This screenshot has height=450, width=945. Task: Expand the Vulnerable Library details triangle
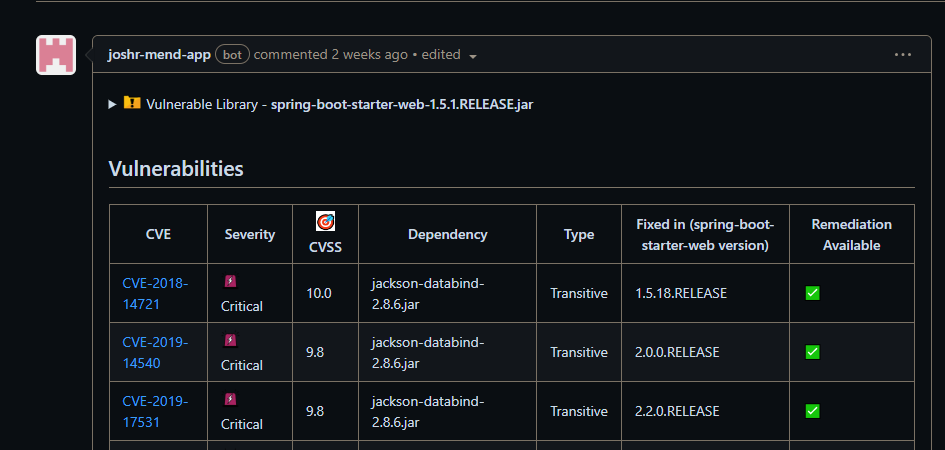pyautogui.click(x=113, y=104)
